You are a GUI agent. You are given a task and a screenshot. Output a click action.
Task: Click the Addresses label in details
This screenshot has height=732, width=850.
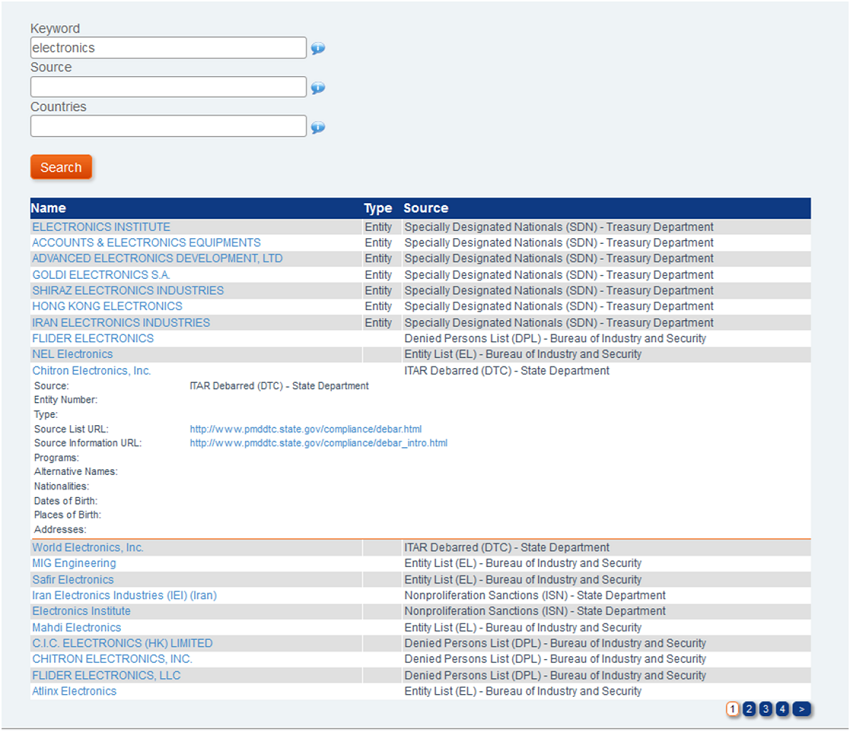[60, 530]
